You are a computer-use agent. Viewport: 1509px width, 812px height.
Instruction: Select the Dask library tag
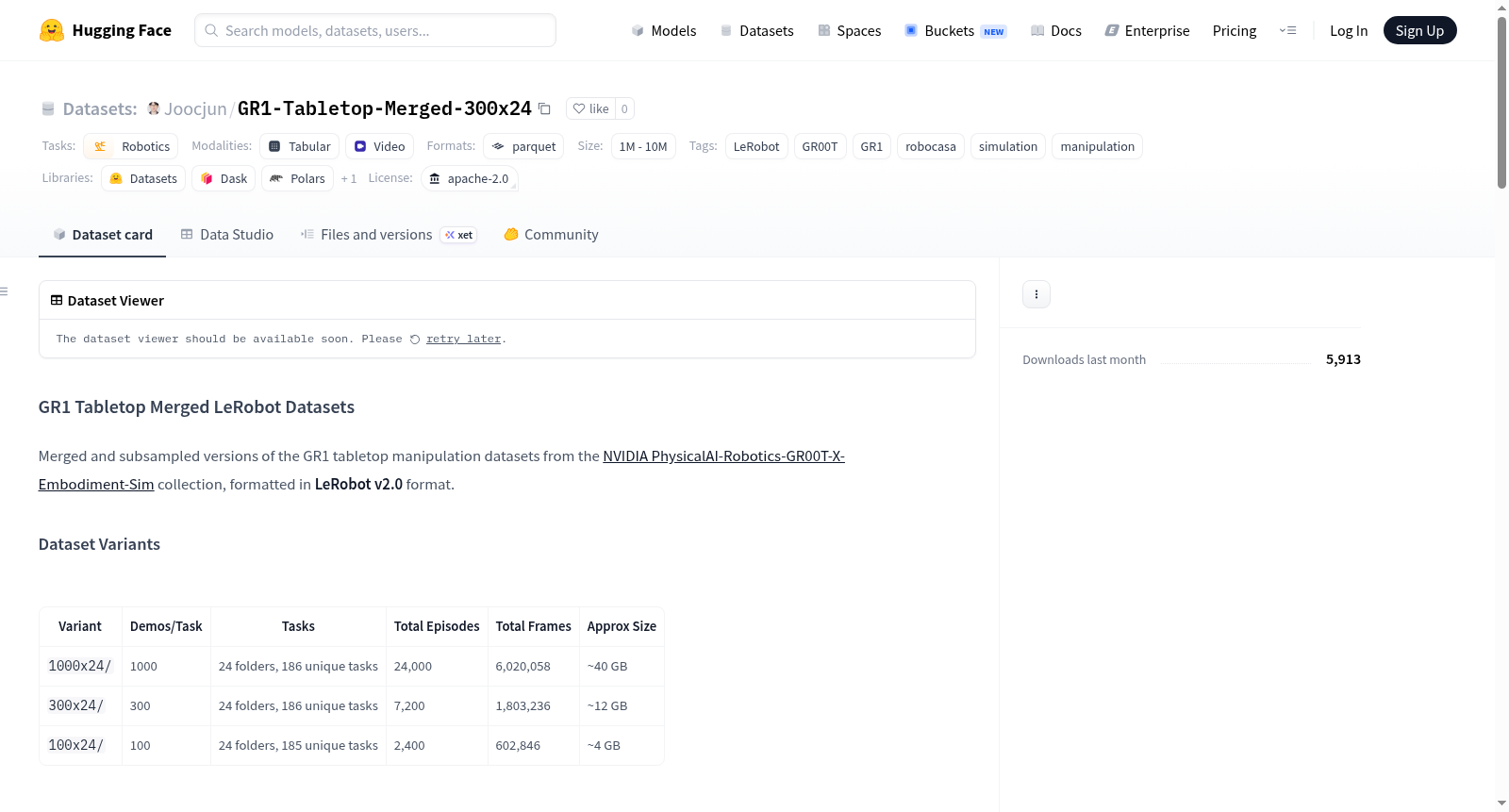tap(224, 178)
